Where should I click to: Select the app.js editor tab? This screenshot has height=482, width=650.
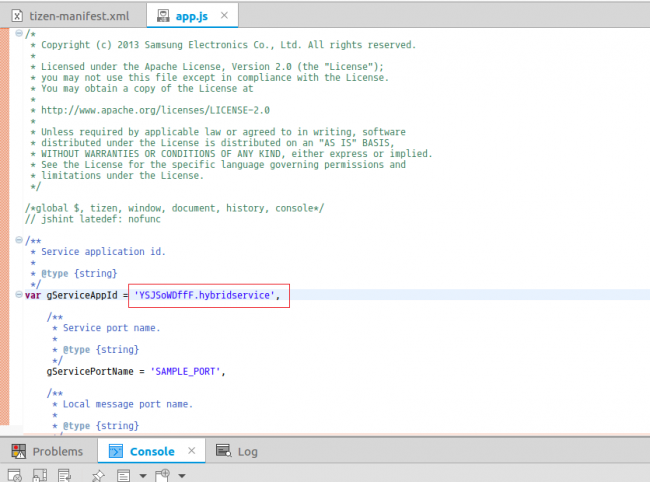click(188, 15)
